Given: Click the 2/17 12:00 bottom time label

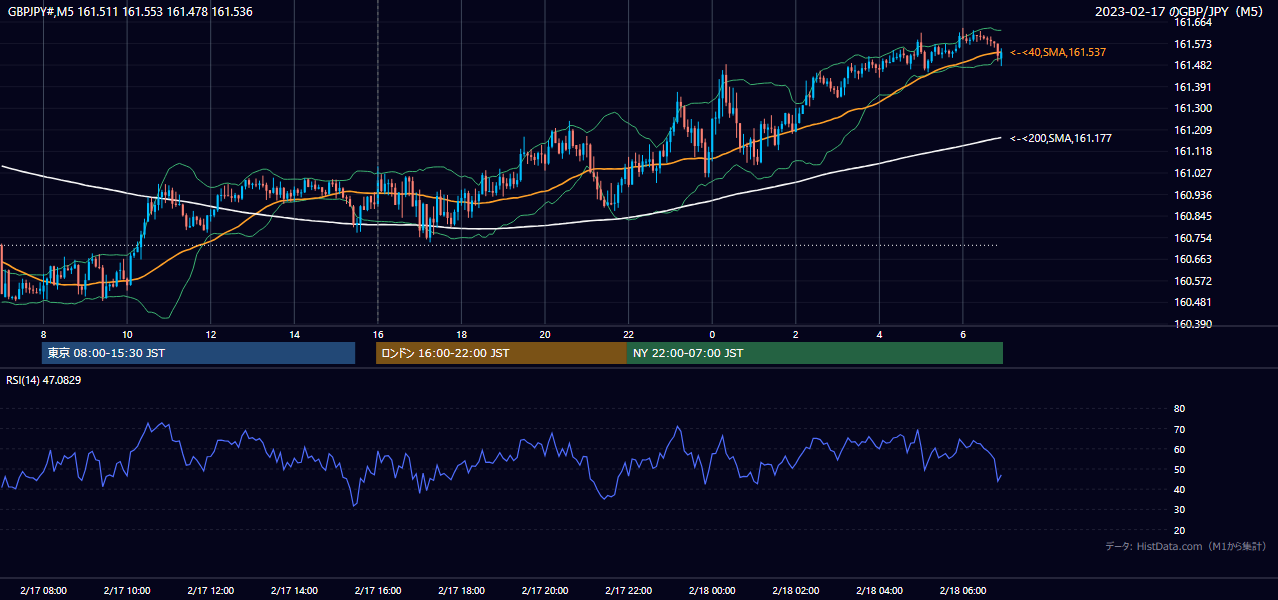Looking at the screenshot, I should pos(210,591).
